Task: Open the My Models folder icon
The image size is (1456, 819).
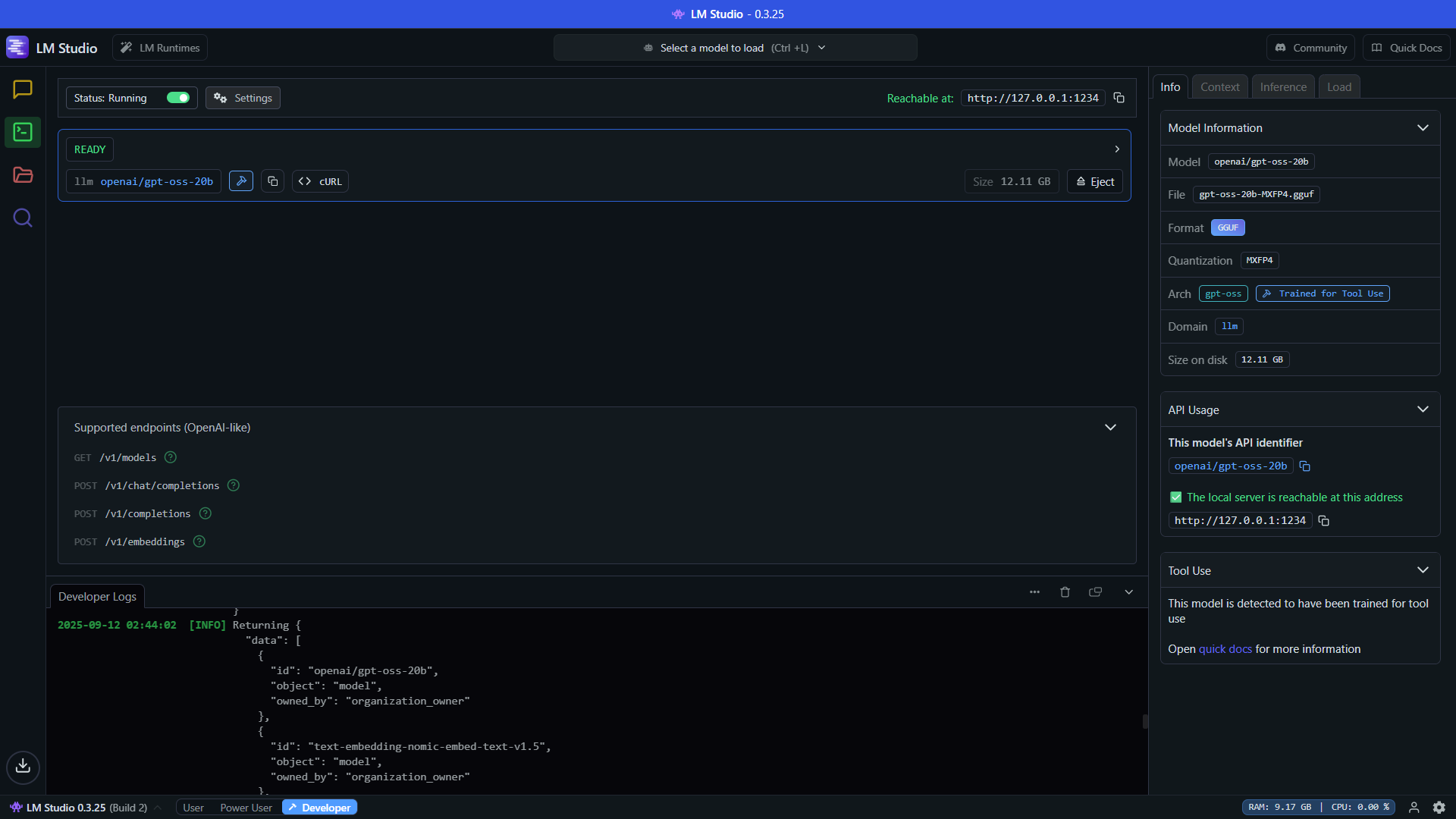Action: [23, 175]
